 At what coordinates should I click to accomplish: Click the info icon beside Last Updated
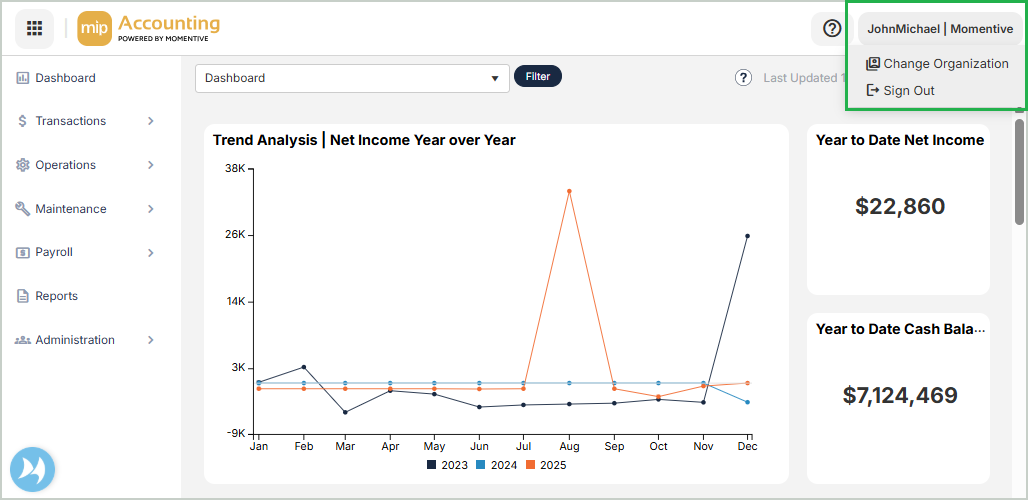point(743,78)
